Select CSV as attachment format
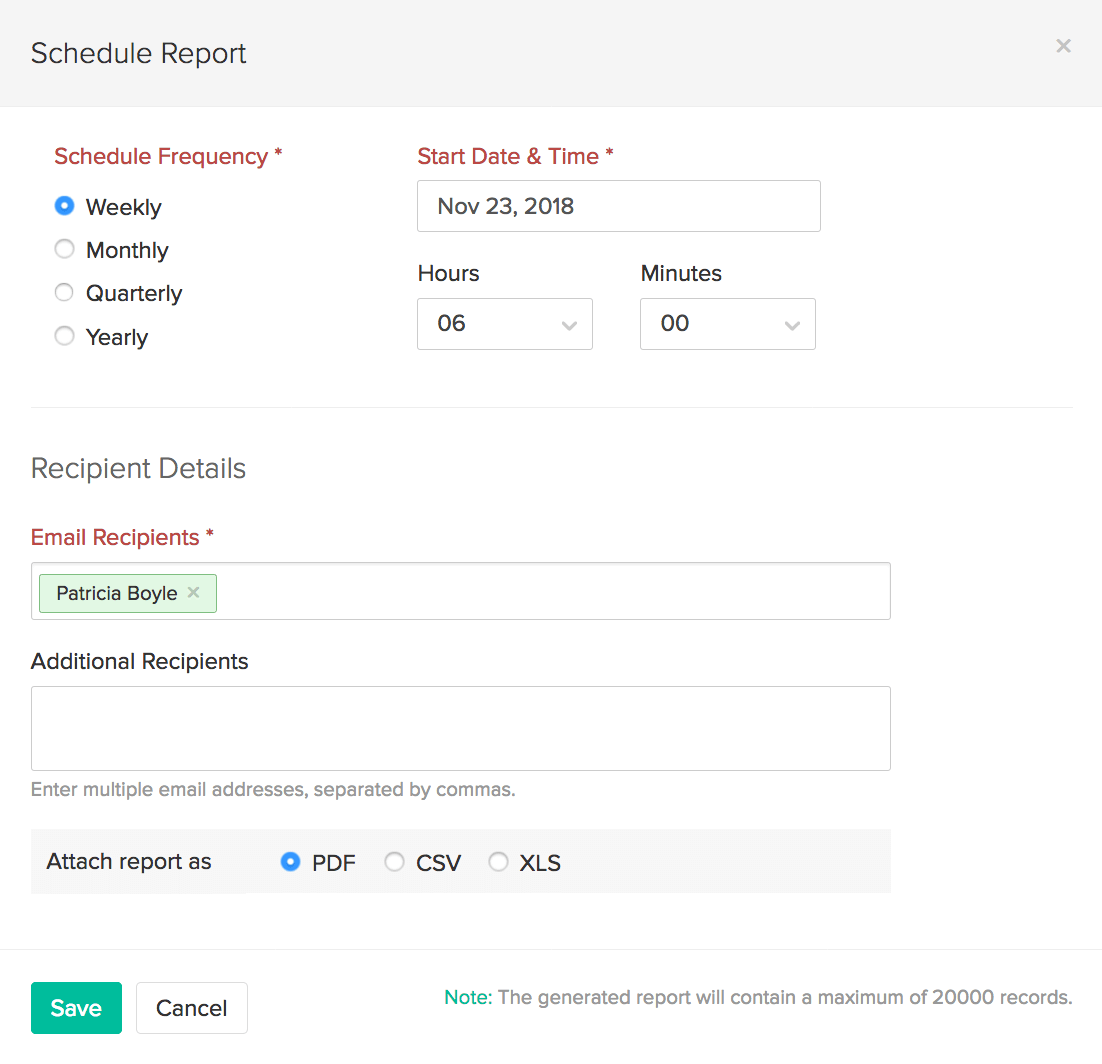 [395, 861]
